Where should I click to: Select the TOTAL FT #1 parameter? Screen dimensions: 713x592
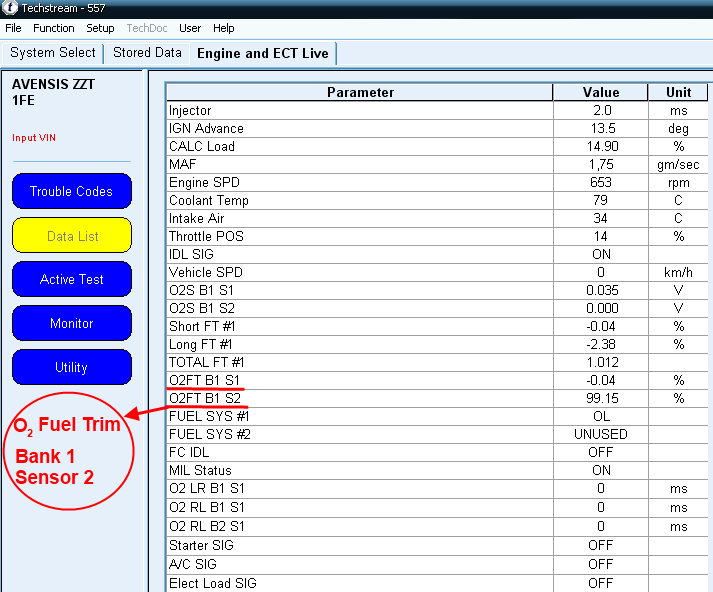(x=437, y=362)
